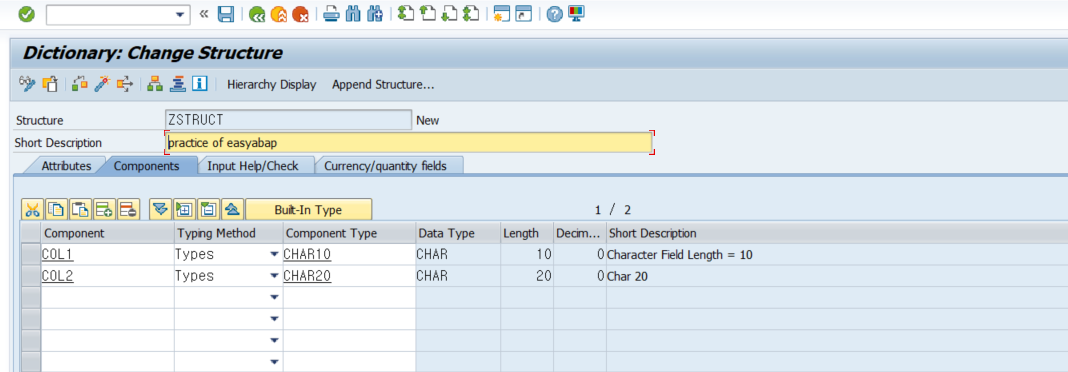Toggle Display/Change with glasses-pencil icon

(x=27, y=84)
